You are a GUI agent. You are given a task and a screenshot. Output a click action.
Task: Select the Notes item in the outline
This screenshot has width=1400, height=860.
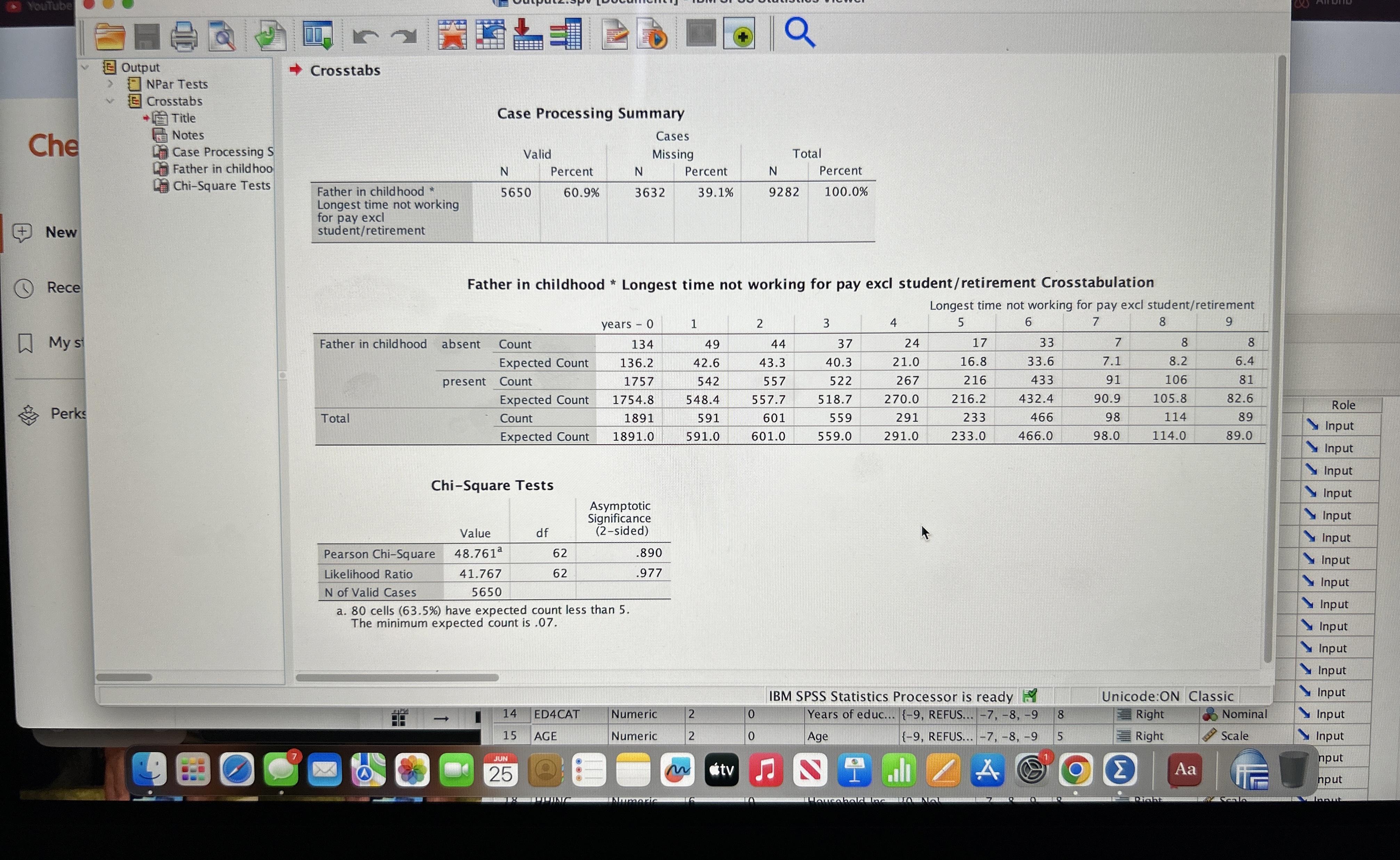point(188,135)
